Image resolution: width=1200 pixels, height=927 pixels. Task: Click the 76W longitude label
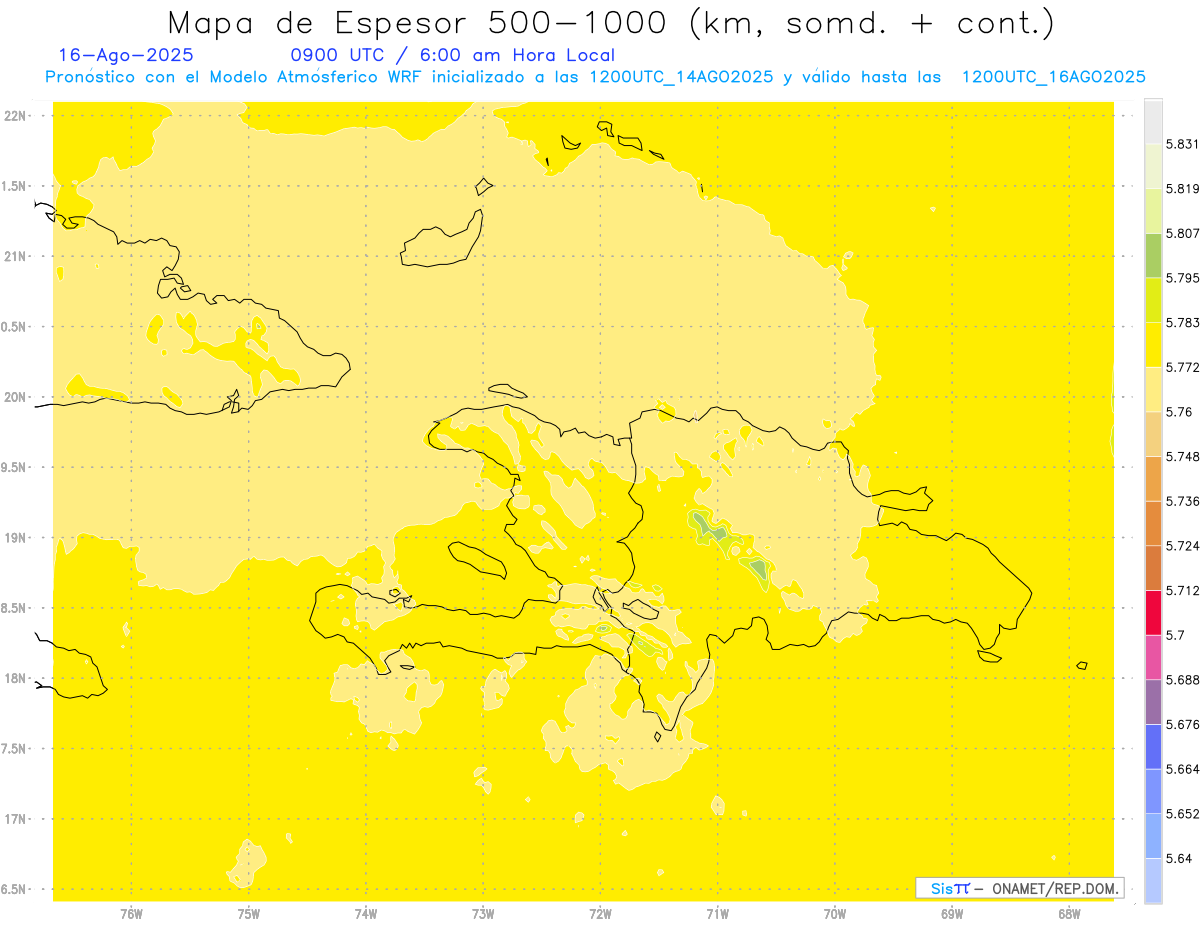[131, 913]
